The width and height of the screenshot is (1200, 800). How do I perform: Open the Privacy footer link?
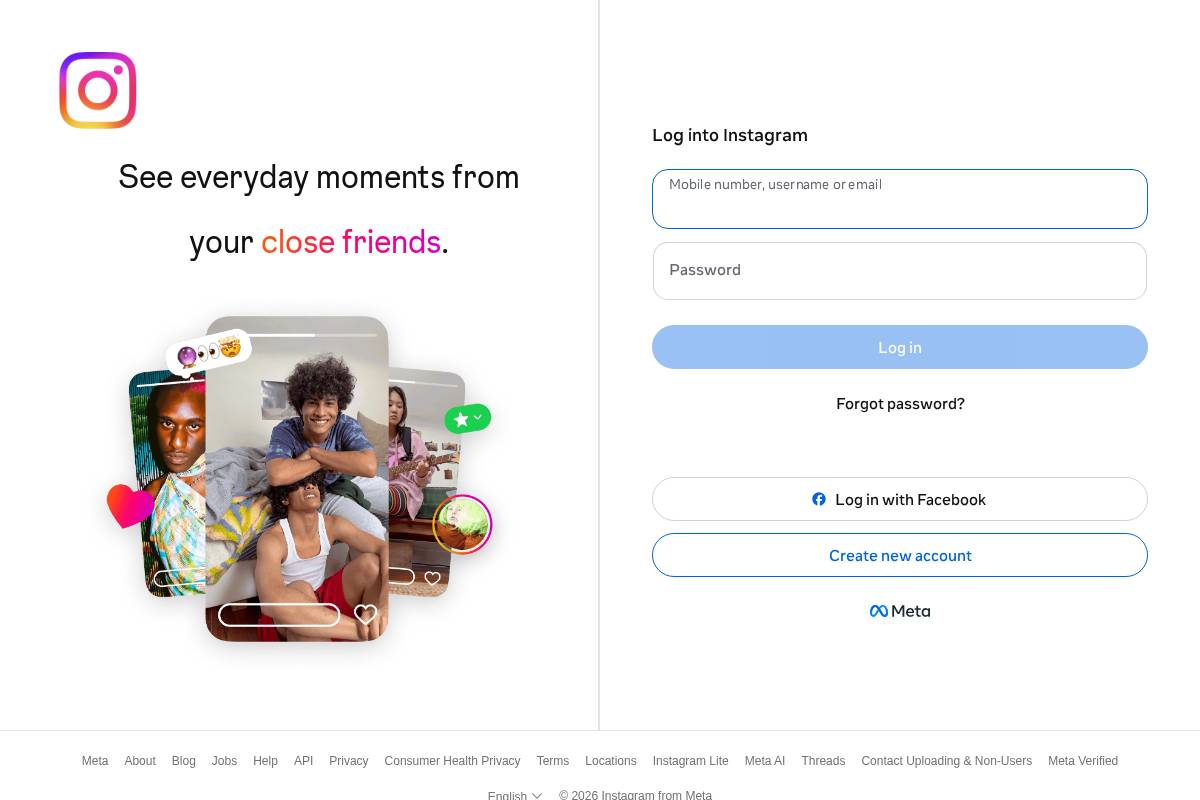pos(349,761)
